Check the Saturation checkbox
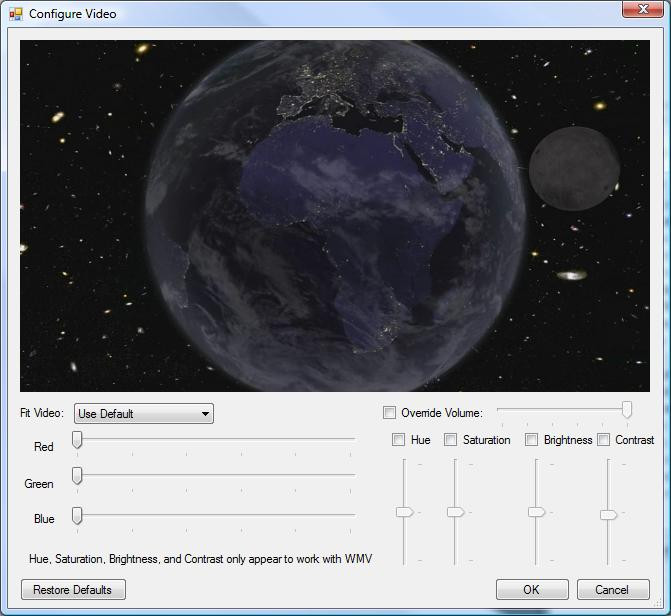Image resolution: width=671 pixels, height=616 pixels. coord(450,440)
